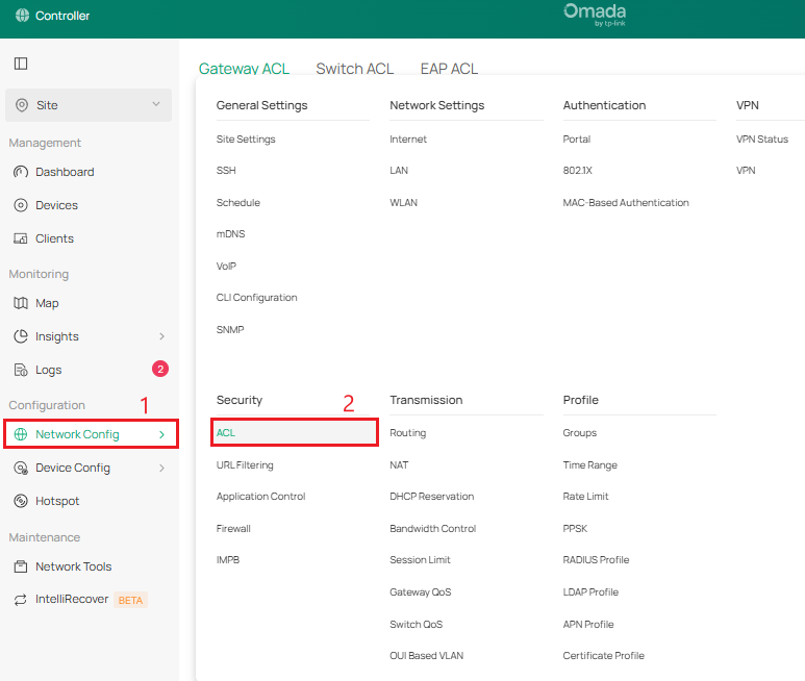Open Hotspot from the sidebar
Image resolution: width=805 pixels, height=681 pixels.
[57, 501]
